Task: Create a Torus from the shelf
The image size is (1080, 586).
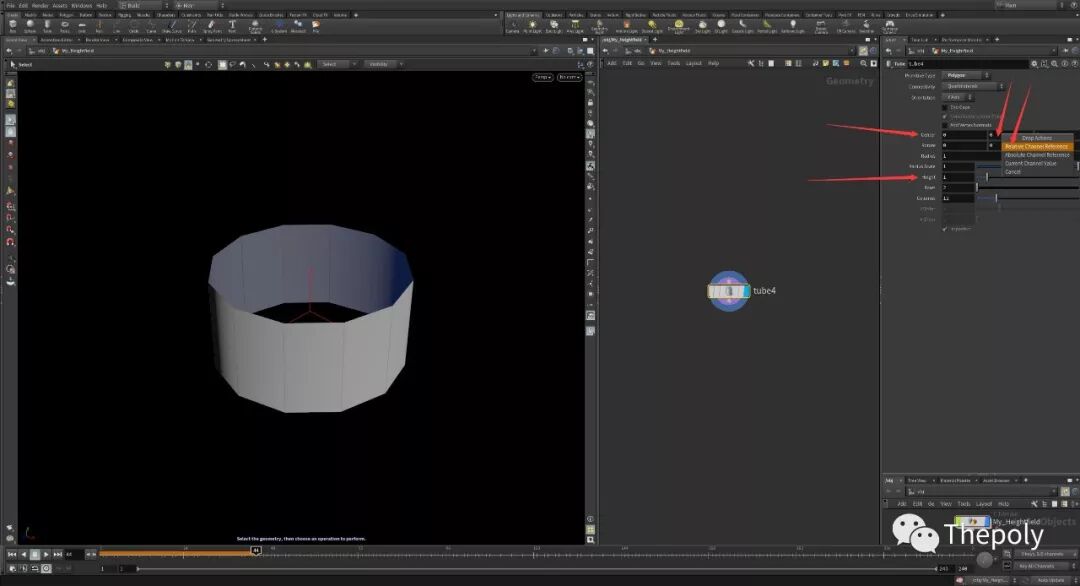Action: tap(65, 26)
